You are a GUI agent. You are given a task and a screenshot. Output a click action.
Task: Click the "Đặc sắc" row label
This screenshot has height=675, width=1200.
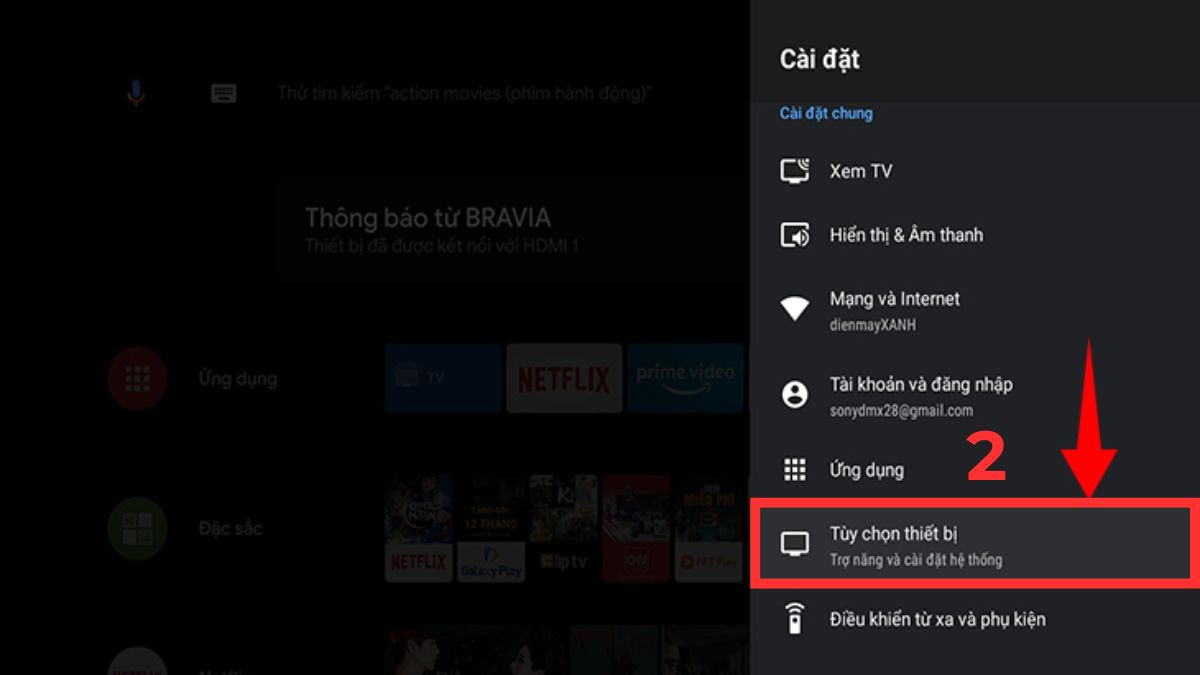pos(229,528)
